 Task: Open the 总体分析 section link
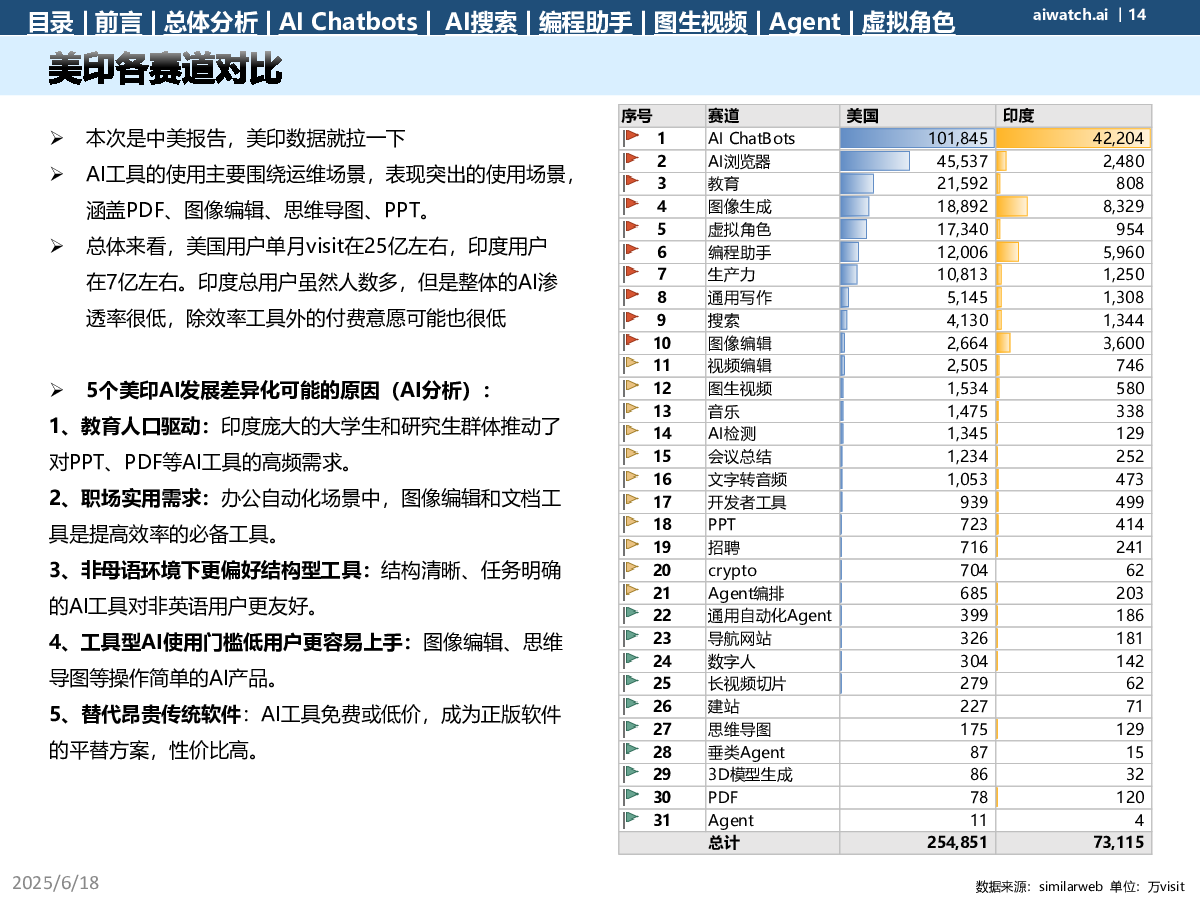coord(211,21)
